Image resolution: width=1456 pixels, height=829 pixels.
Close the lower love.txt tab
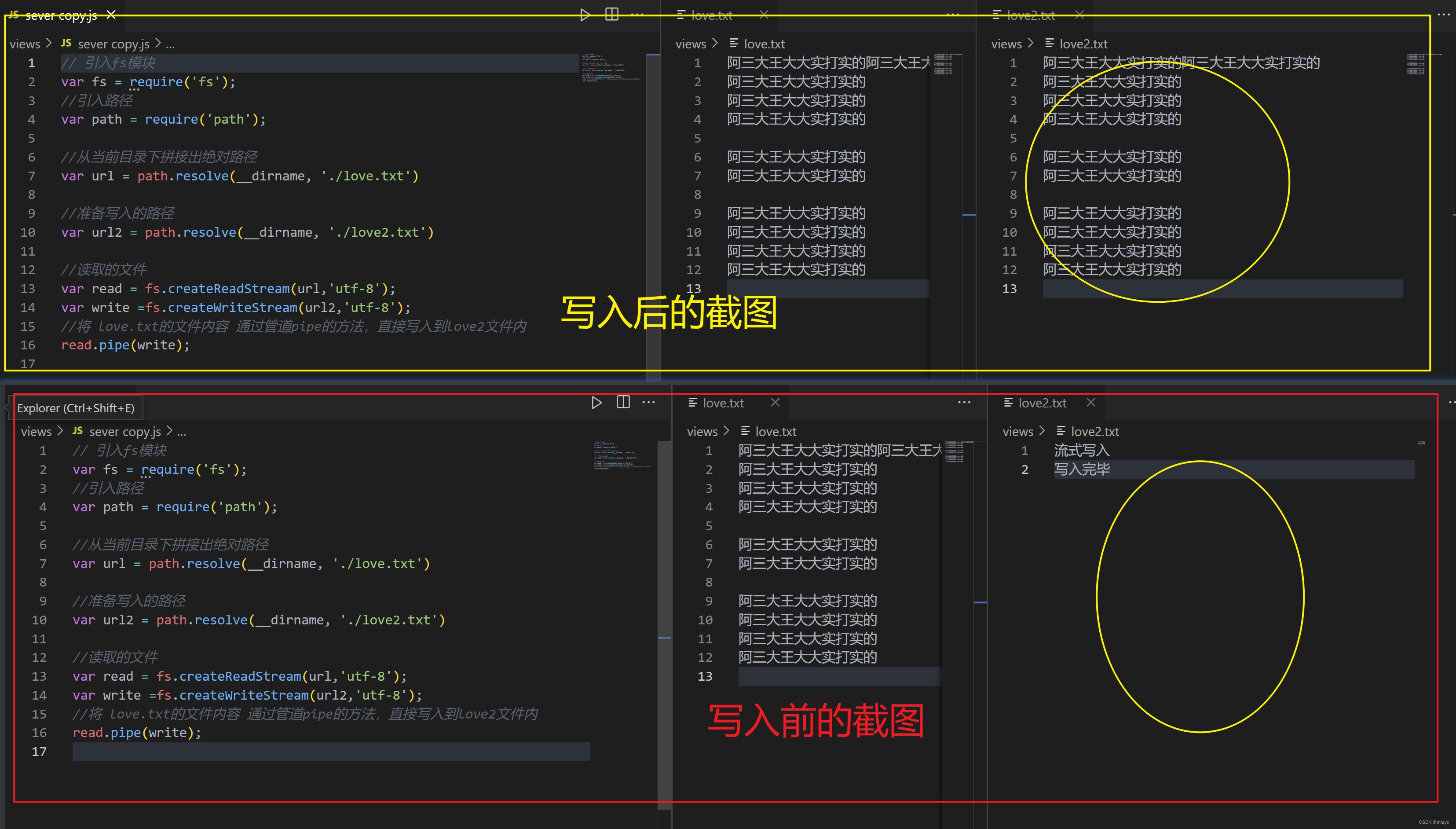coord(775,402)
